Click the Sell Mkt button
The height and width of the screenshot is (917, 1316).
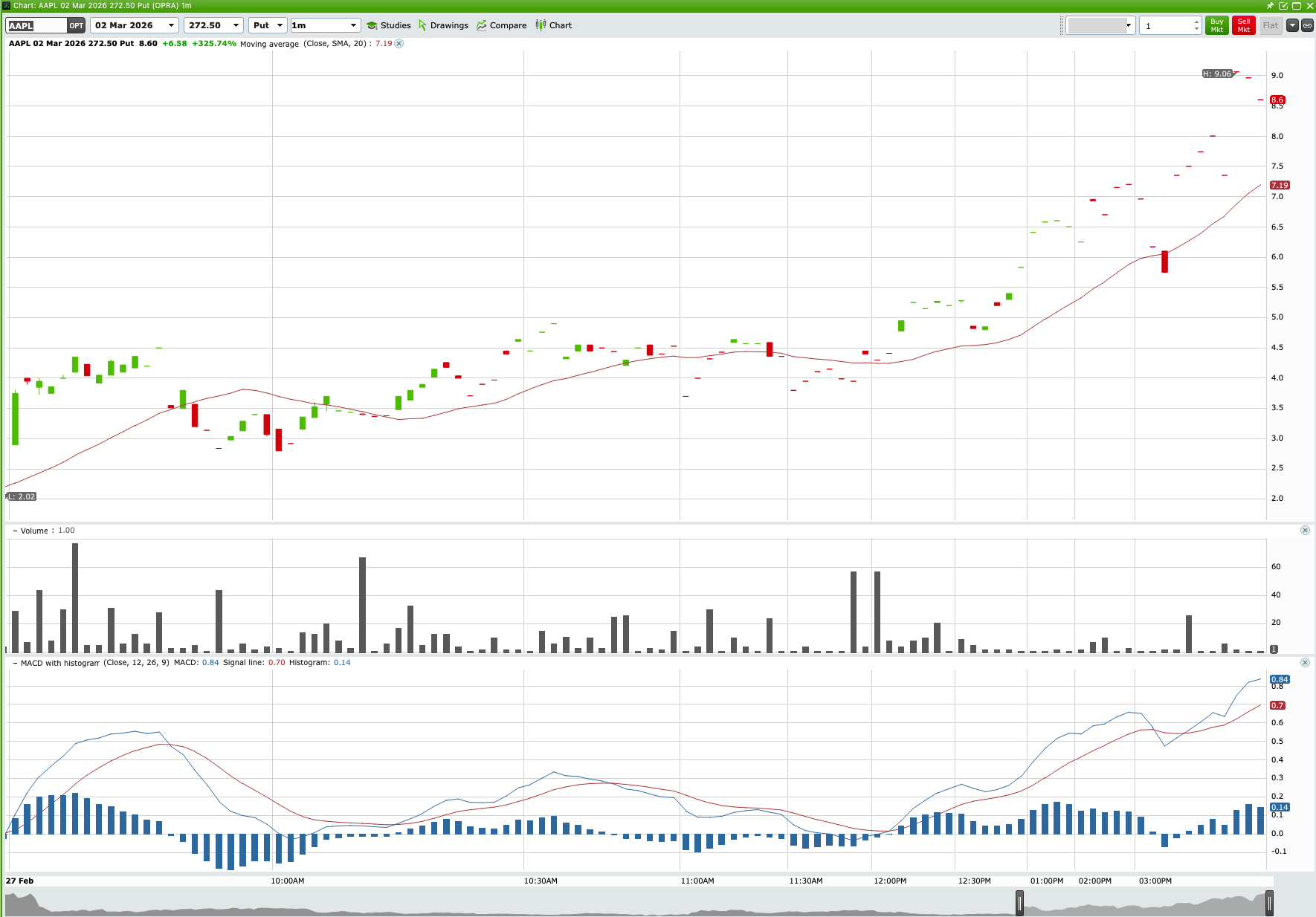coord(1243,25)
